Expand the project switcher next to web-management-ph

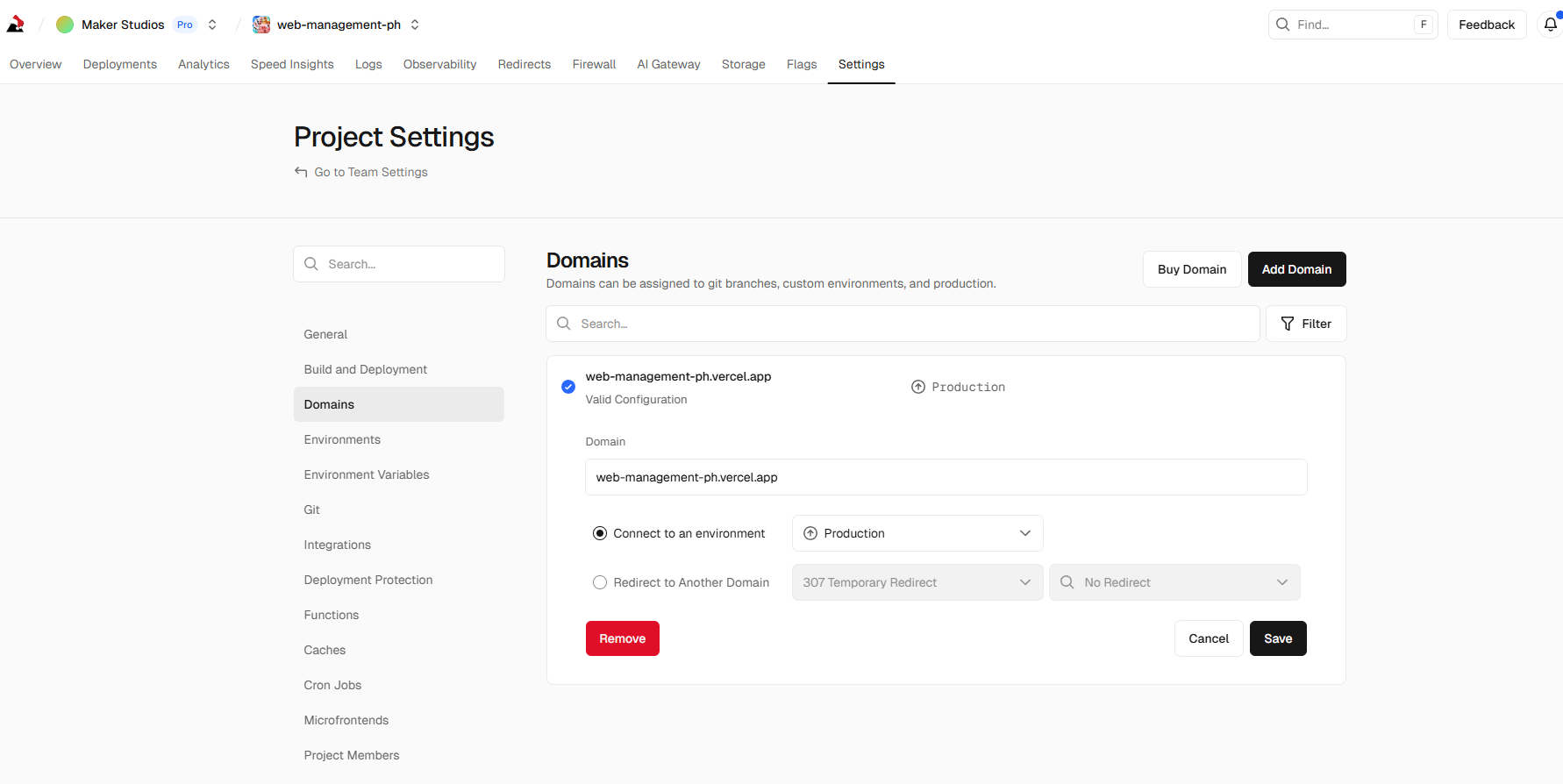click(x=415, y=25)
